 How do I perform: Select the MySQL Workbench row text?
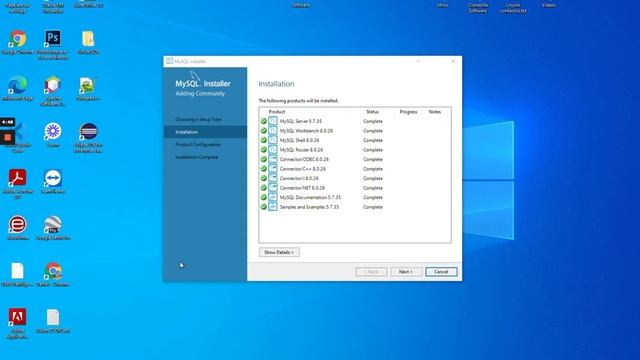click(x=306, y=131)
